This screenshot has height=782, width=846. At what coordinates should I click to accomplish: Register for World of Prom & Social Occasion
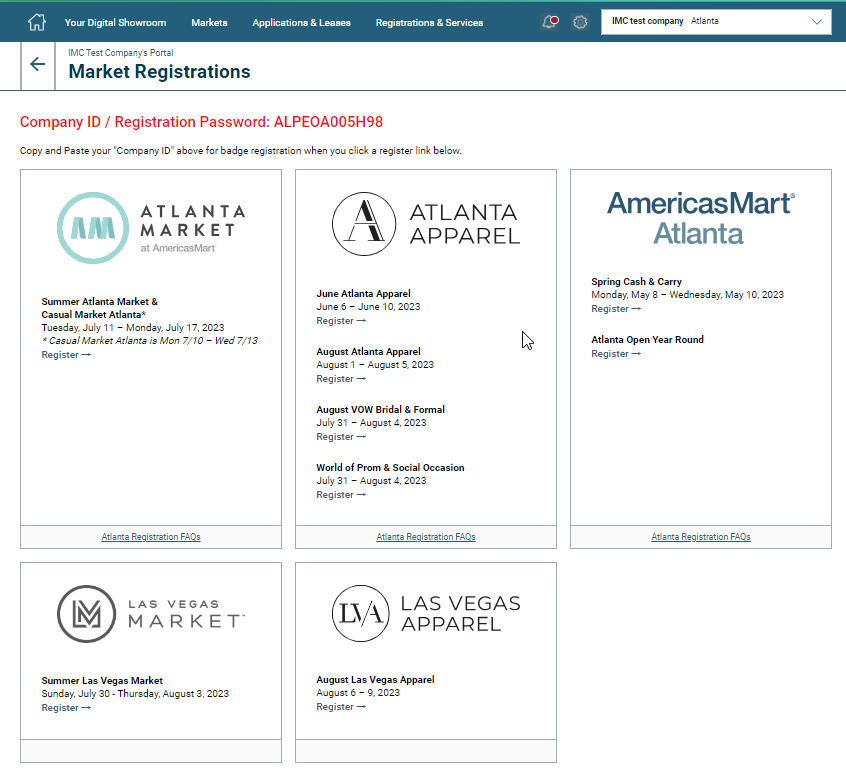point(341,495)
